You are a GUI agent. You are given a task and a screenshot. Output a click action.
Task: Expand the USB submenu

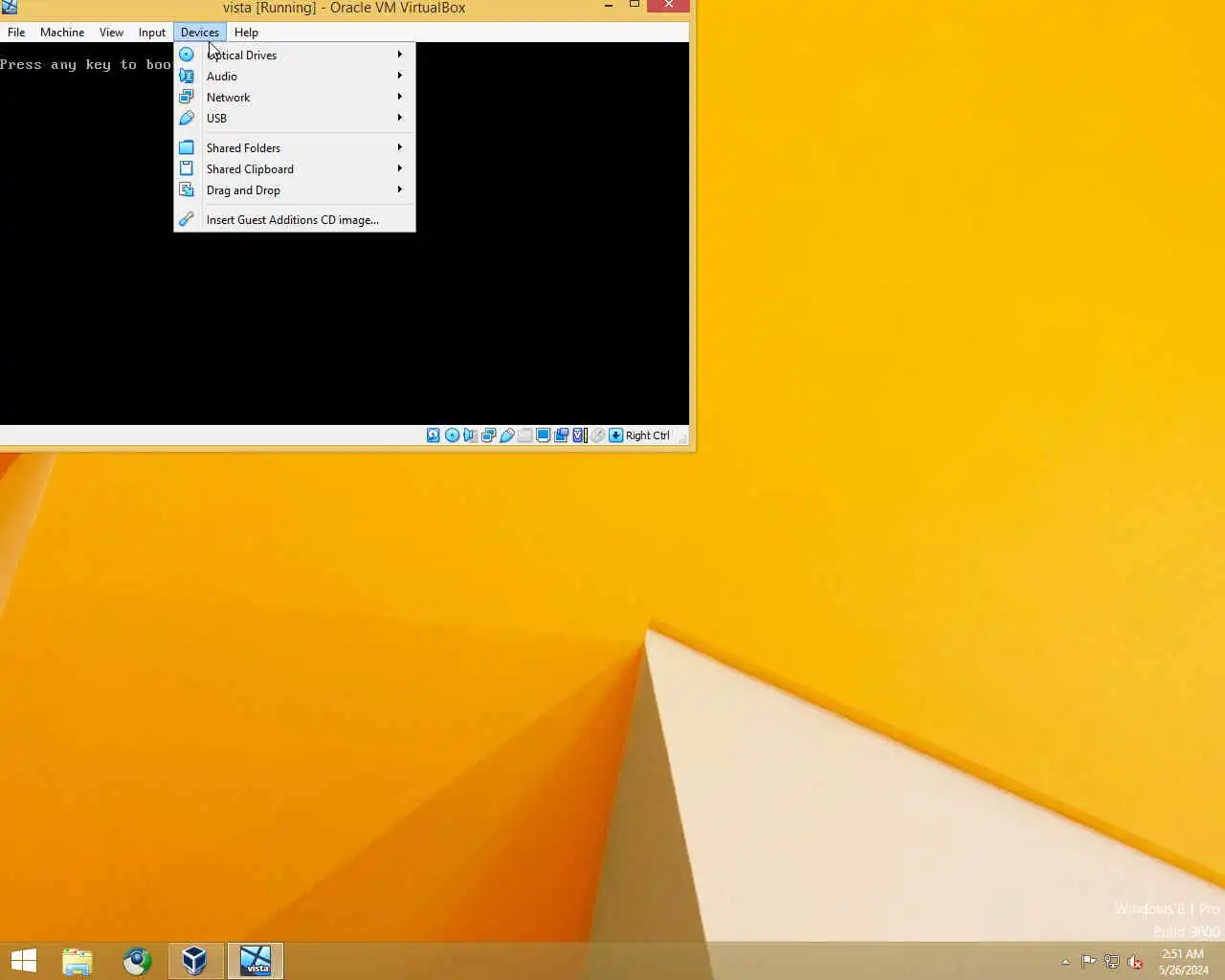pos(295,118)
